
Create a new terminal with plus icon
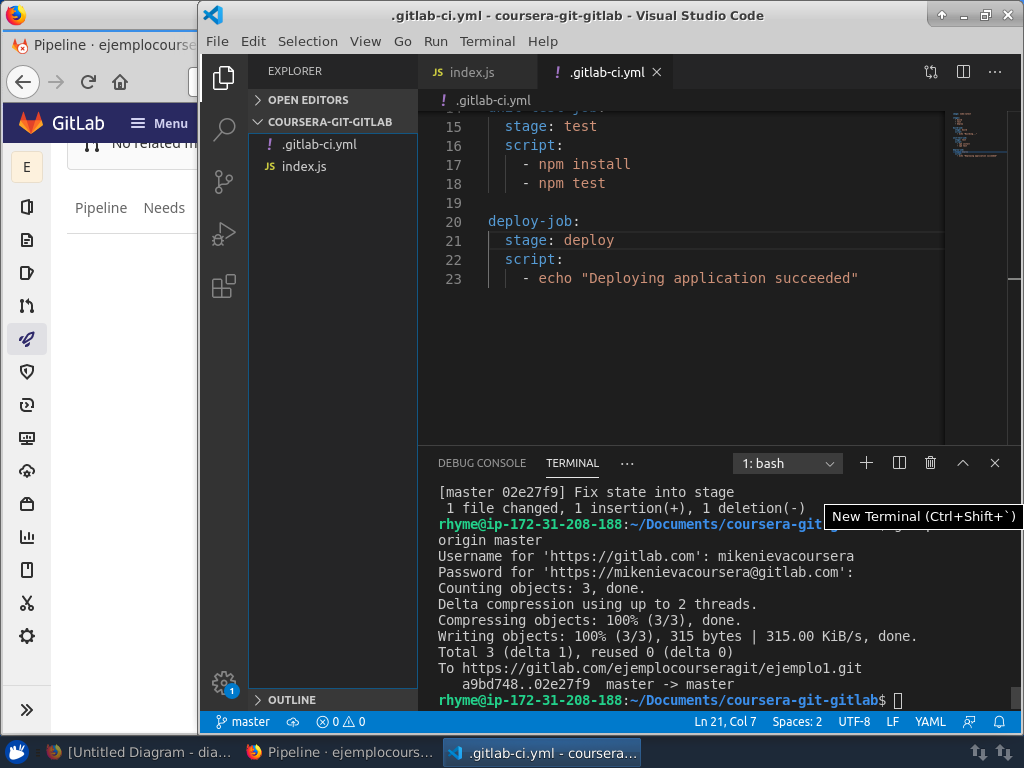pyautogui.click(x=867, y=463)
